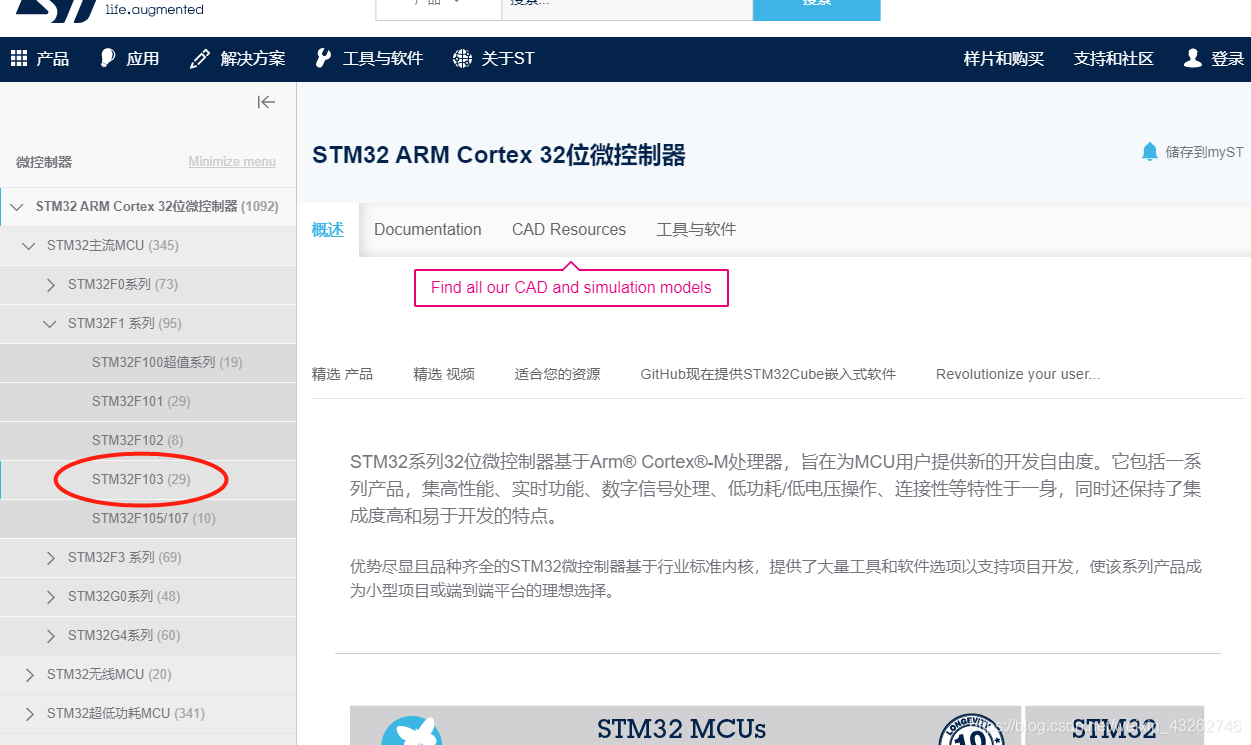This screenshot has width=1251, height=745.
Task: Click STM32G0系列 (48) label
Action: [x=124, y=597]
